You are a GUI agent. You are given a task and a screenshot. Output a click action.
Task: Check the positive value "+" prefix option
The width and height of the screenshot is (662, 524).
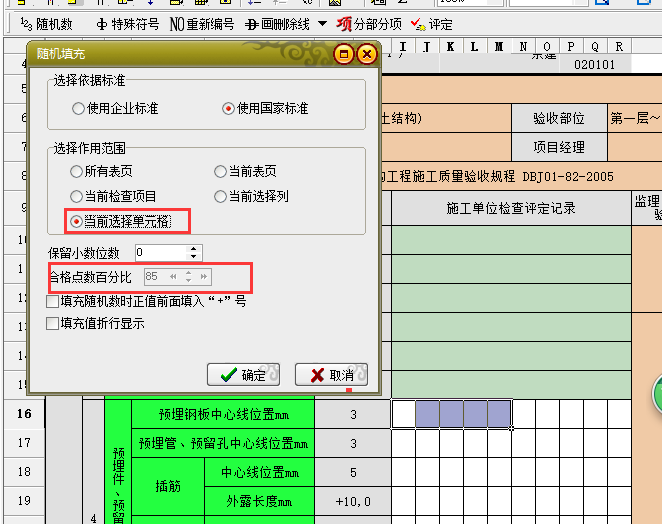pos(54,300)
